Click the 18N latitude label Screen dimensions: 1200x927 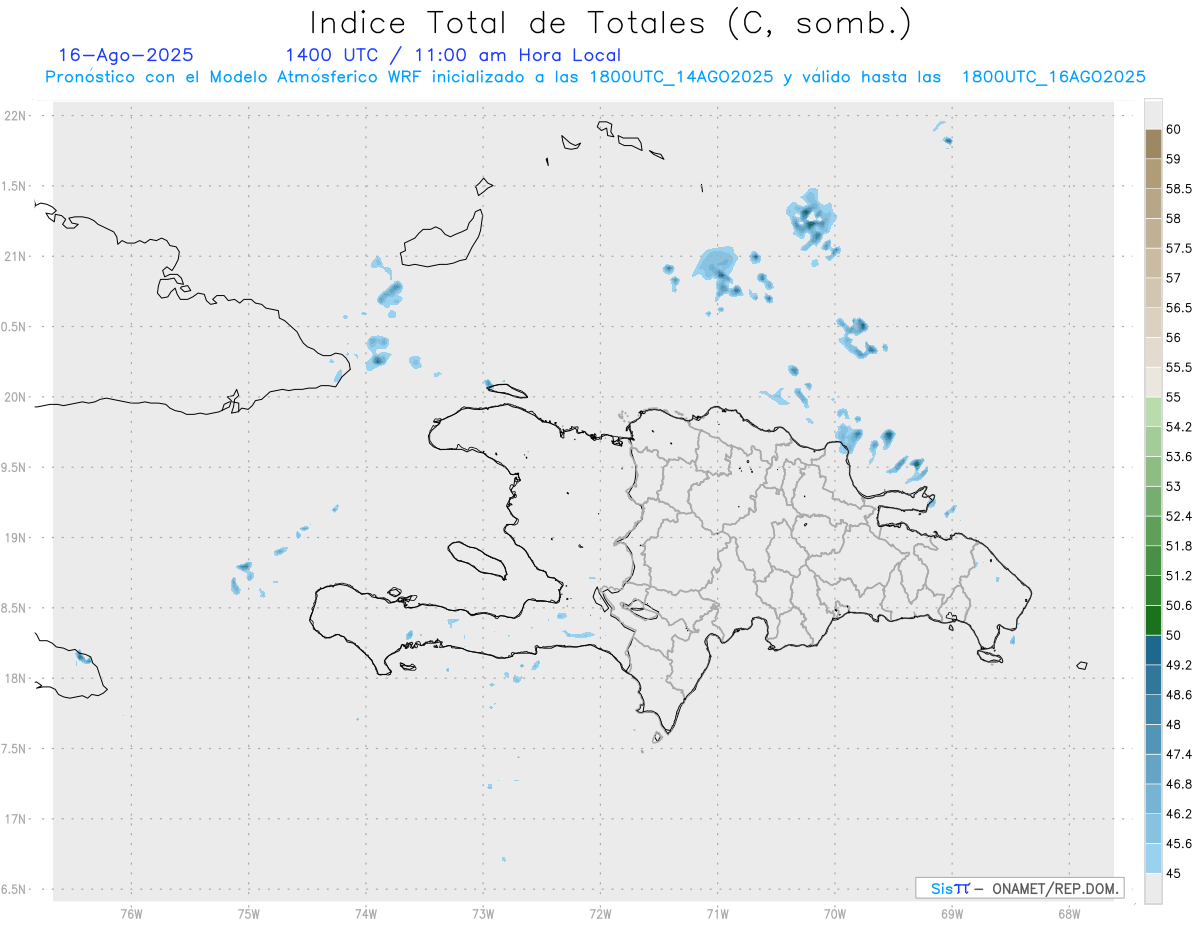point(14,678)
